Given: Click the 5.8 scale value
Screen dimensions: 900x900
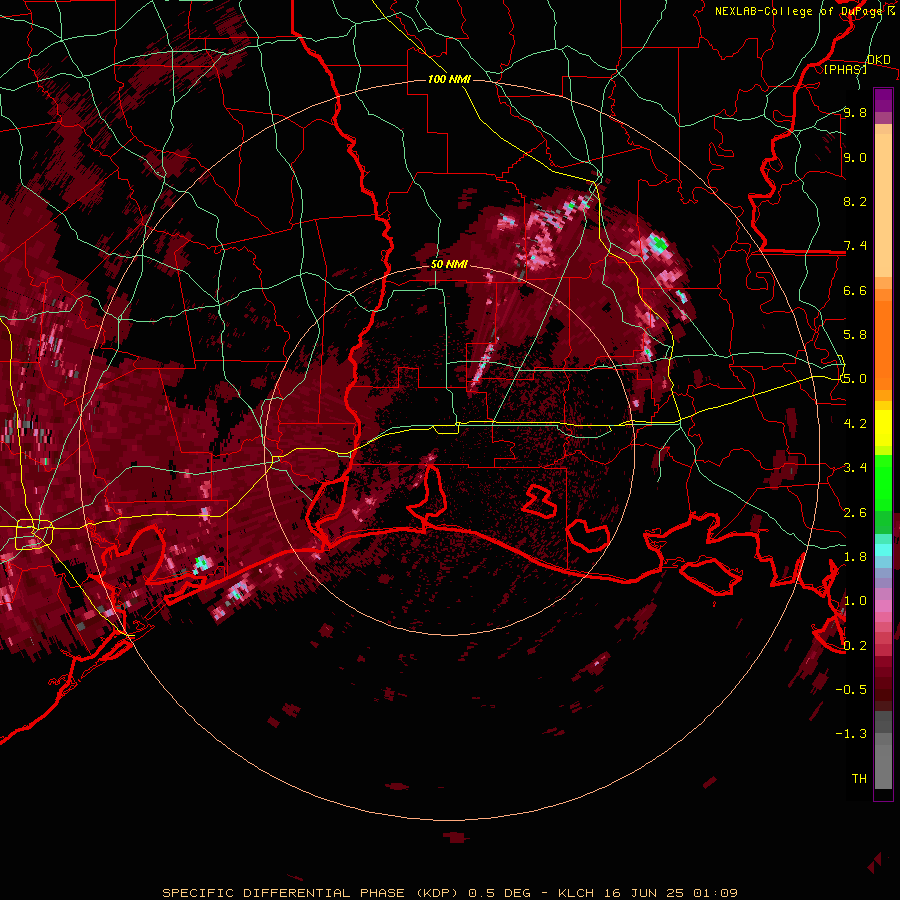Looking at the screenshot, I should click(855, 334).
